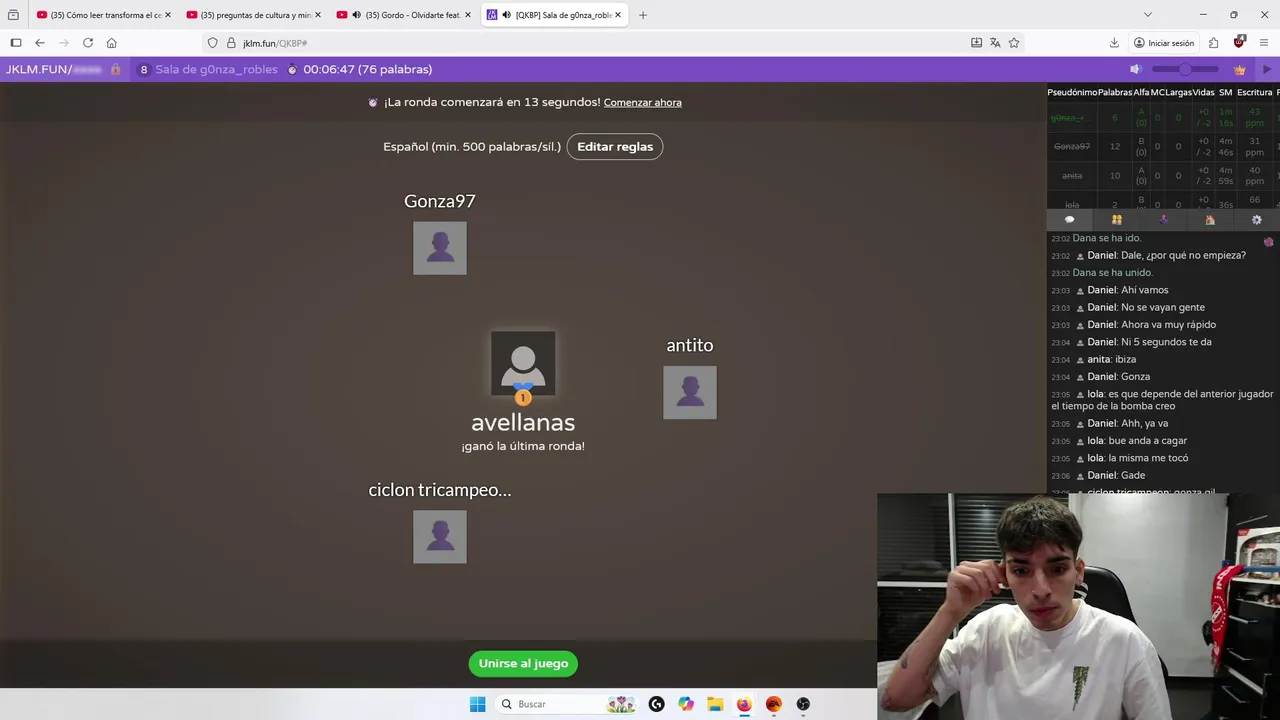
Task: Click chat message 'anita: ibiza'
Action: click(1111, 360)
